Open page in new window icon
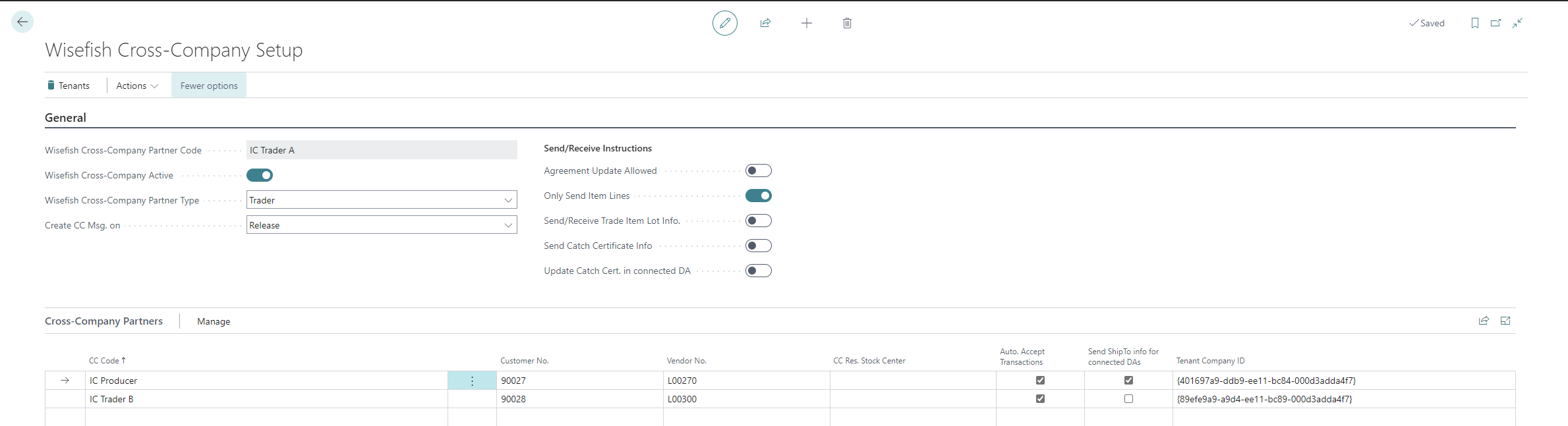This screenshot has width=1568, height=426. tap(1496, 23)
